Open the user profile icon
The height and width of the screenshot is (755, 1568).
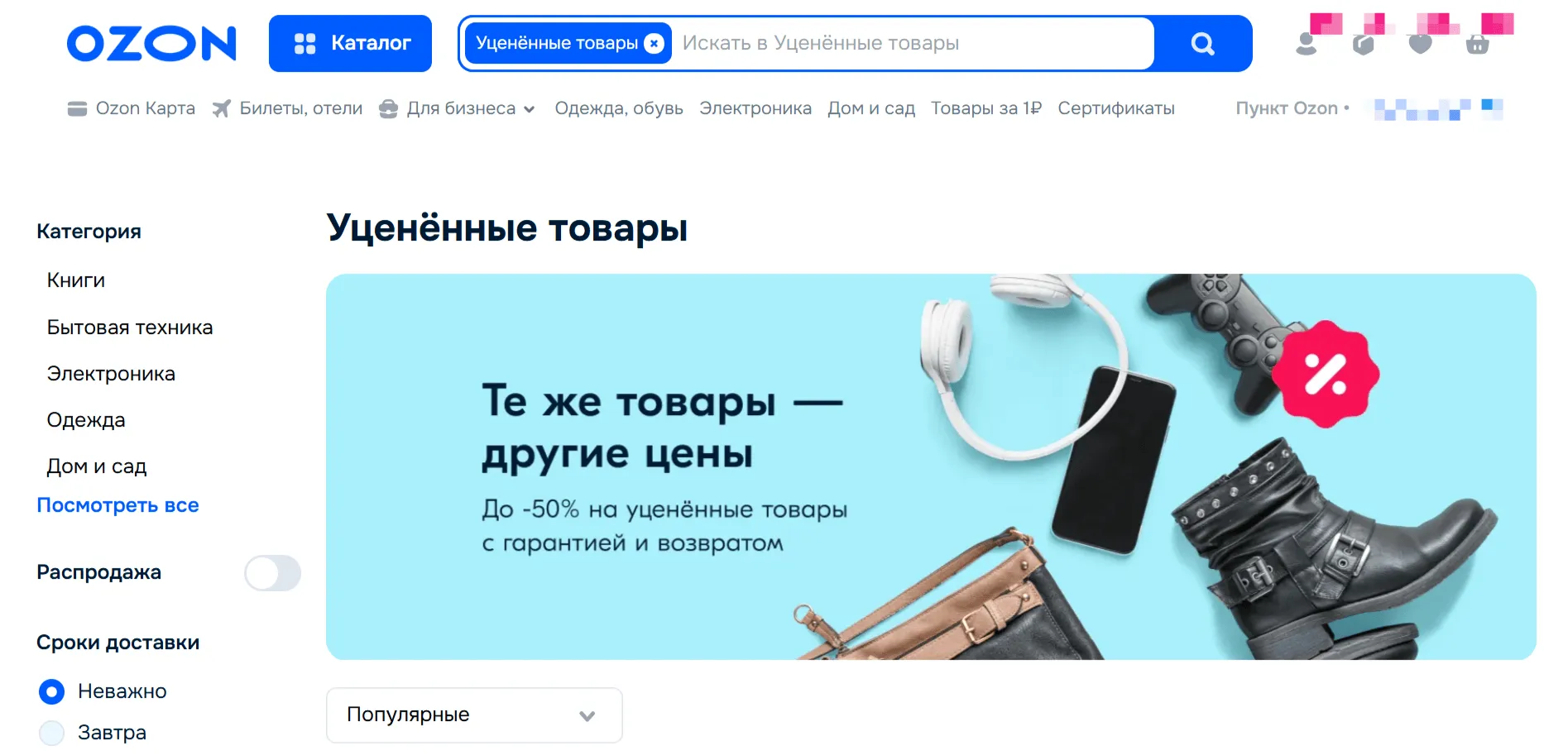pos(1307,44)
